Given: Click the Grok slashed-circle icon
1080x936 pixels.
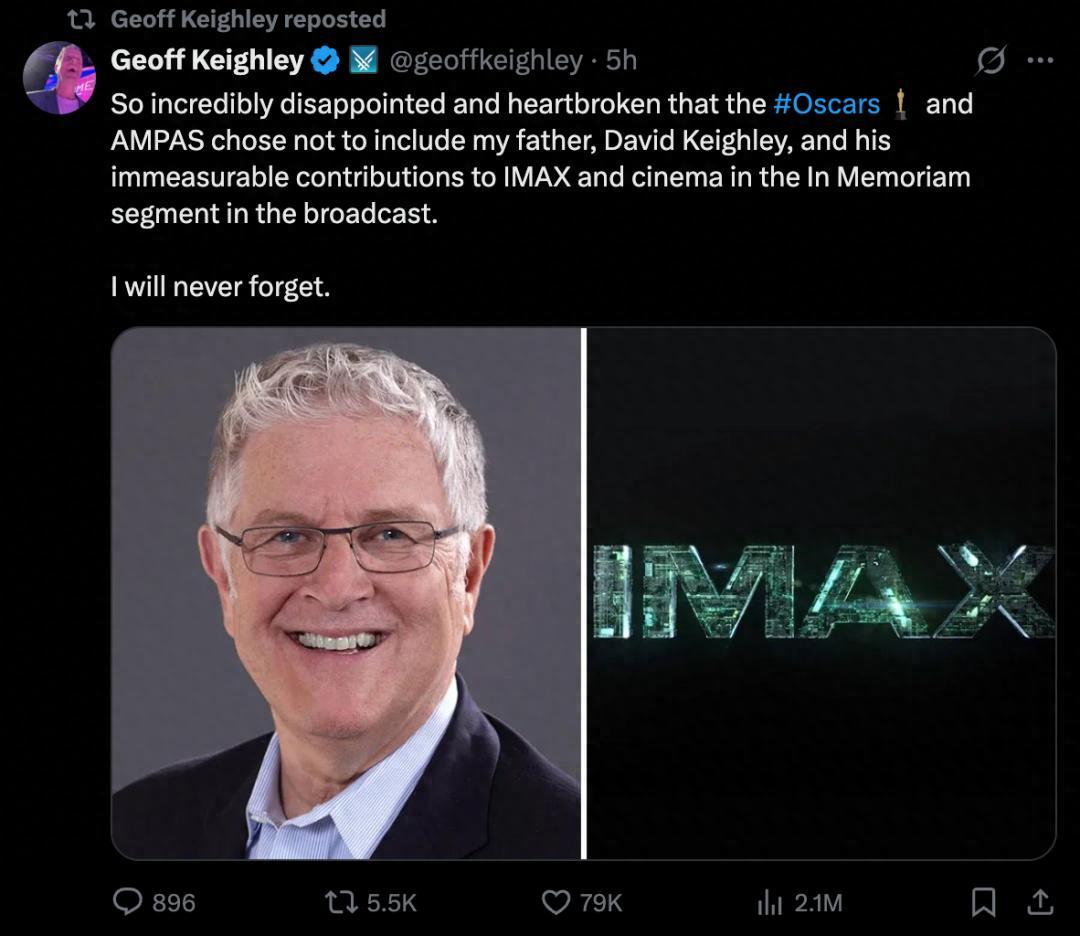Looking at the screenshot, I should (x=991, y=61).
